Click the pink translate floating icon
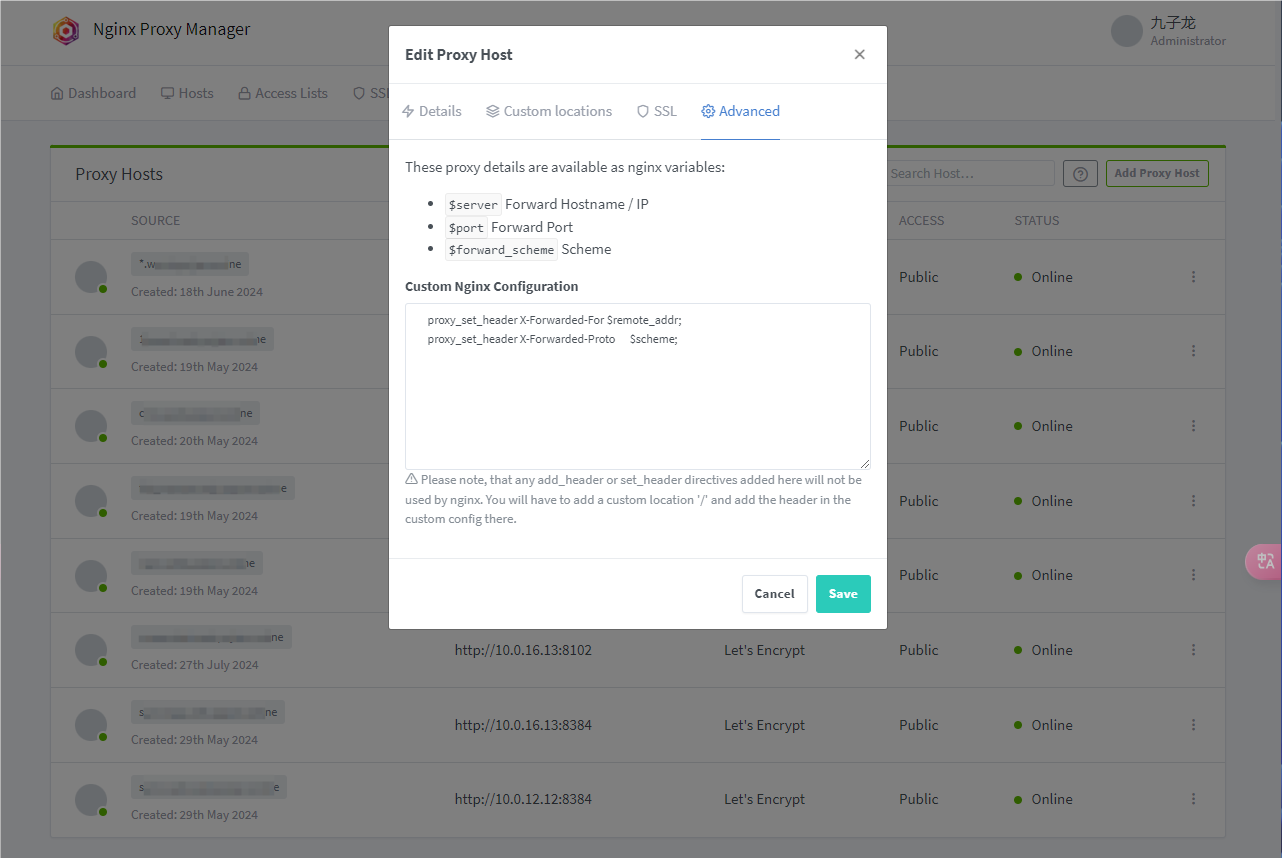Screen dimensions: 1282x858 coord(1264,561)
